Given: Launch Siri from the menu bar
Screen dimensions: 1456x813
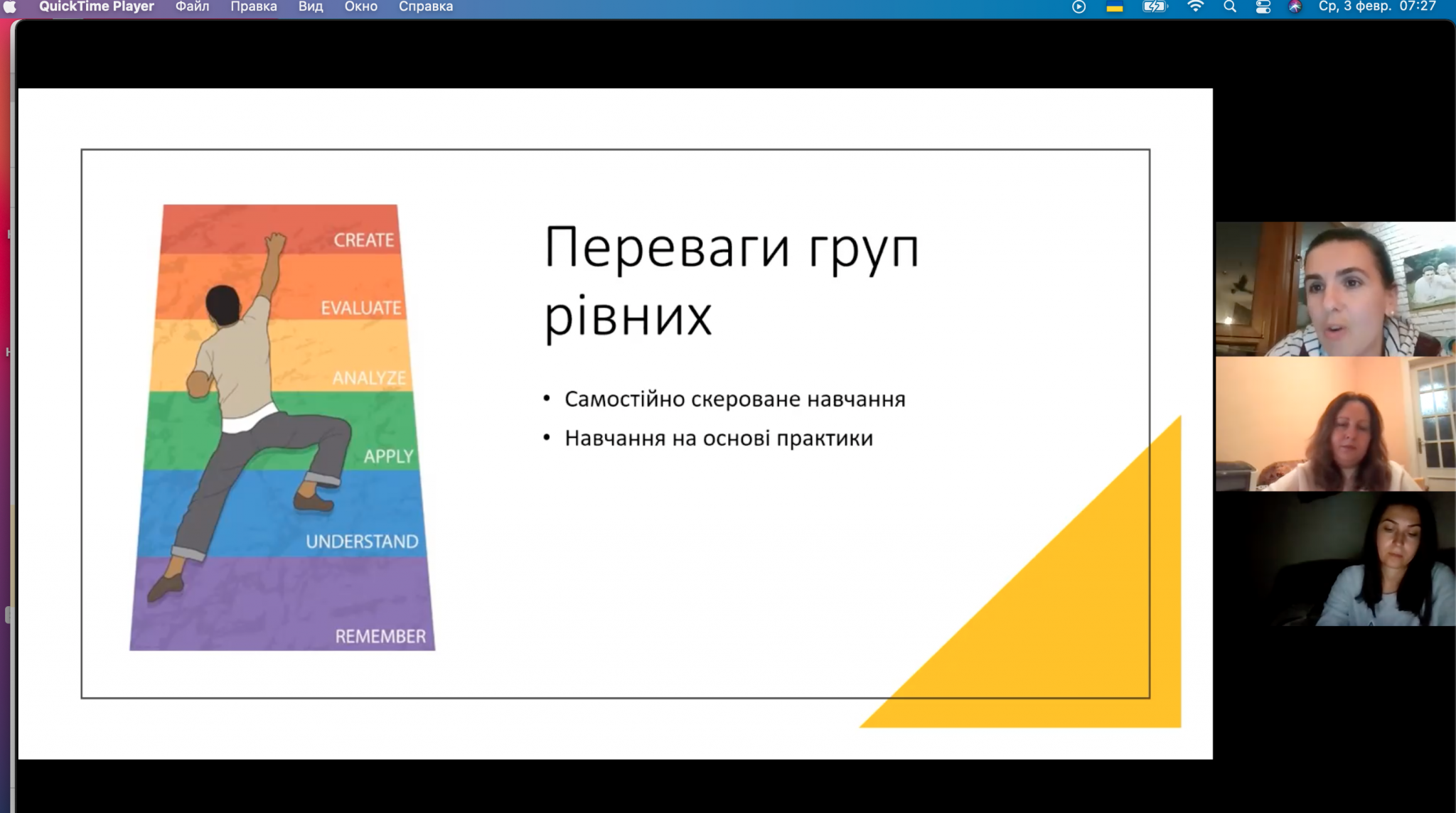Looking at the screenshot, I should pos(1295,7).
